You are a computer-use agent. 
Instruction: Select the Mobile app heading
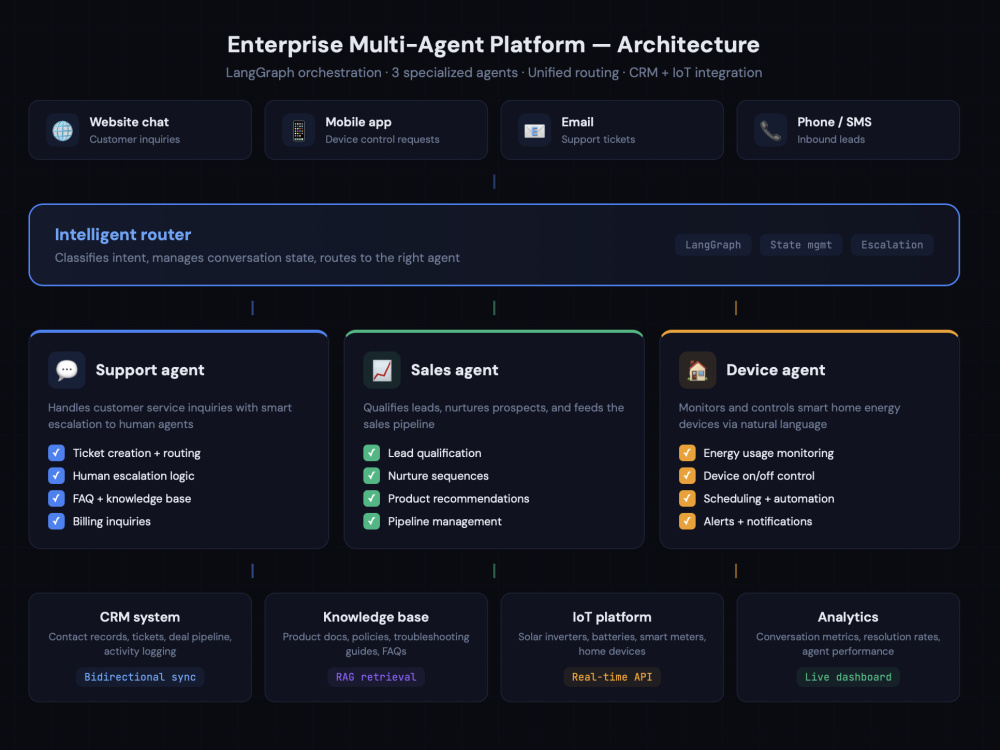click(358, 122)
